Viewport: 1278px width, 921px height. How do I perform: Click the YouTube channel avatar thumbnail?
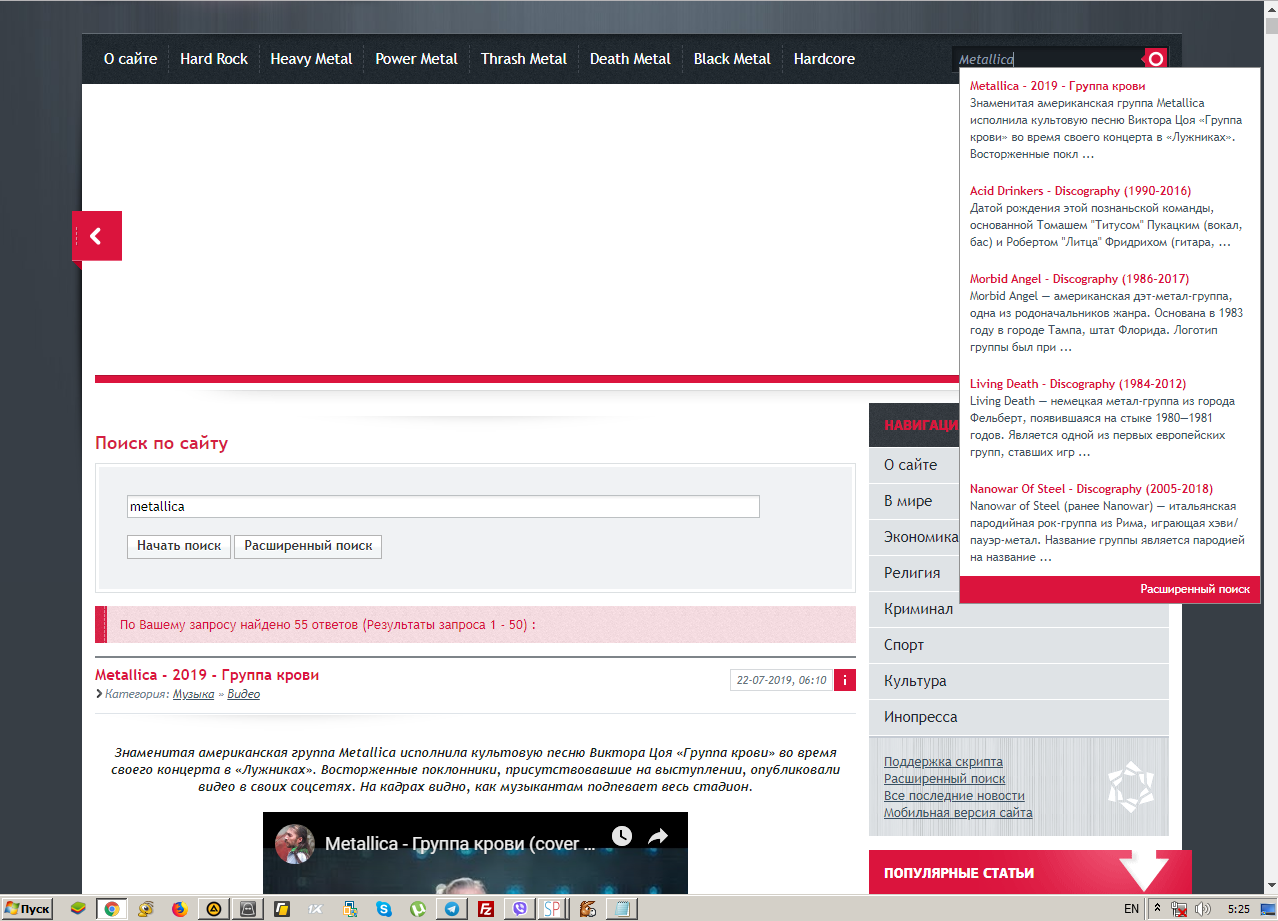point(295,843)
